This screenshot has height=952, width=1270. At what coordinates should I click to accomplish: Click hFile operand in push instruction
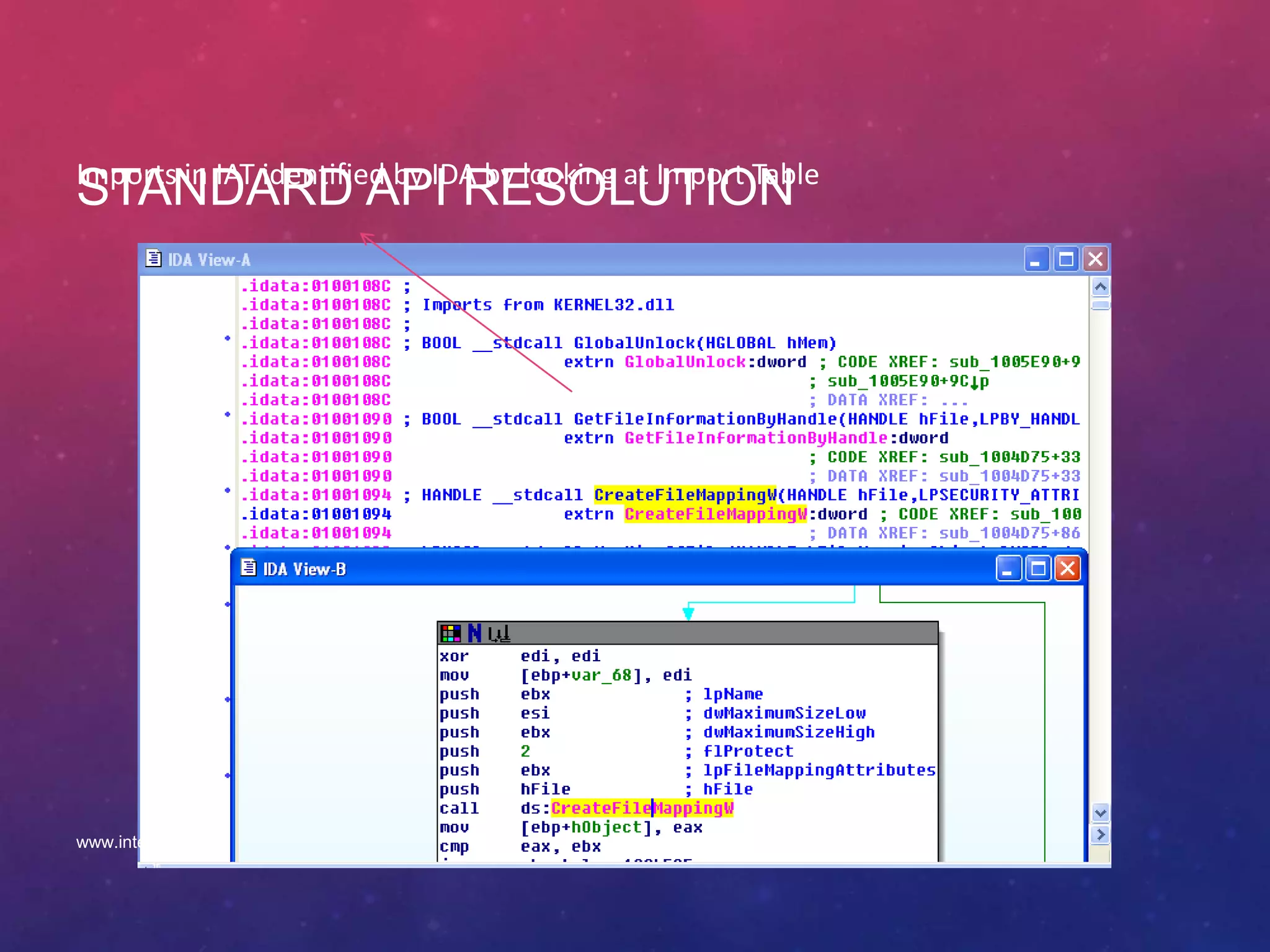[x=545, y=789]
